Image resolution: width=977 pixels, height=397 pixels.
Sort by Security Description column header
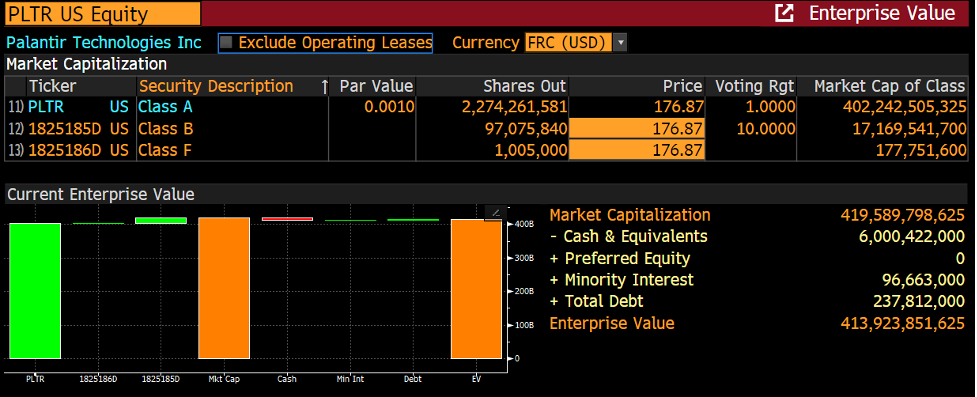(216, 86)
